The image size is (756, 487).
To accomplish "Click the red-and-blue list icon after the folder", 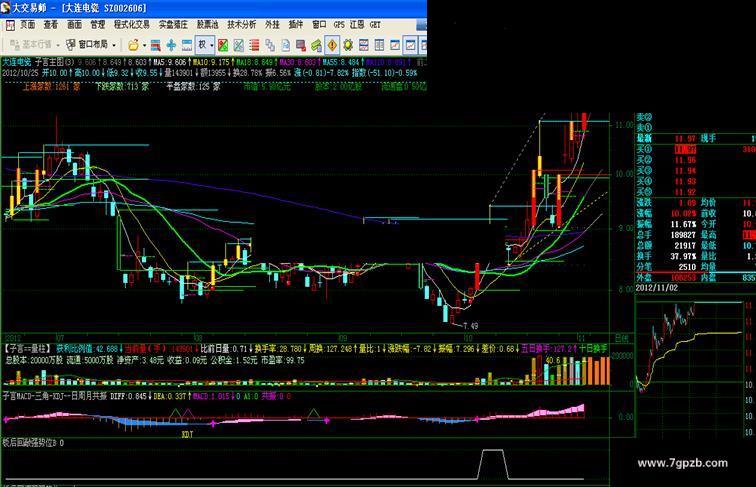I will [155, 45].
